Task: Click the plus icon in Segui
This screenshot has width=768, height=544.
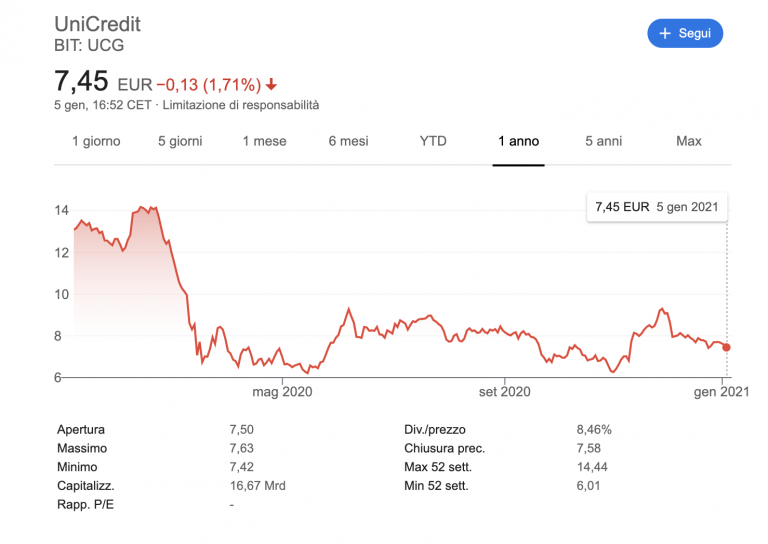Action: coord(665,33)
